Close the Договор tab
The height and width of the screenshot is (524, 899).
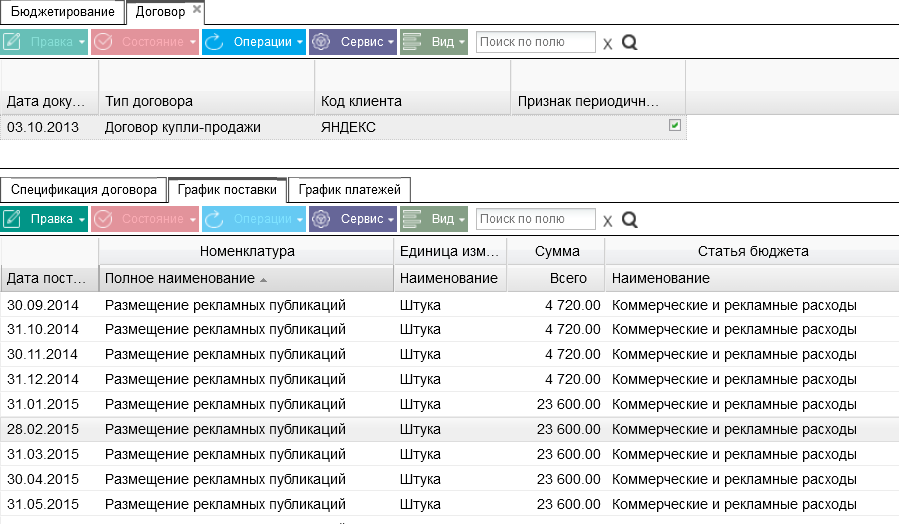(197, 9)
